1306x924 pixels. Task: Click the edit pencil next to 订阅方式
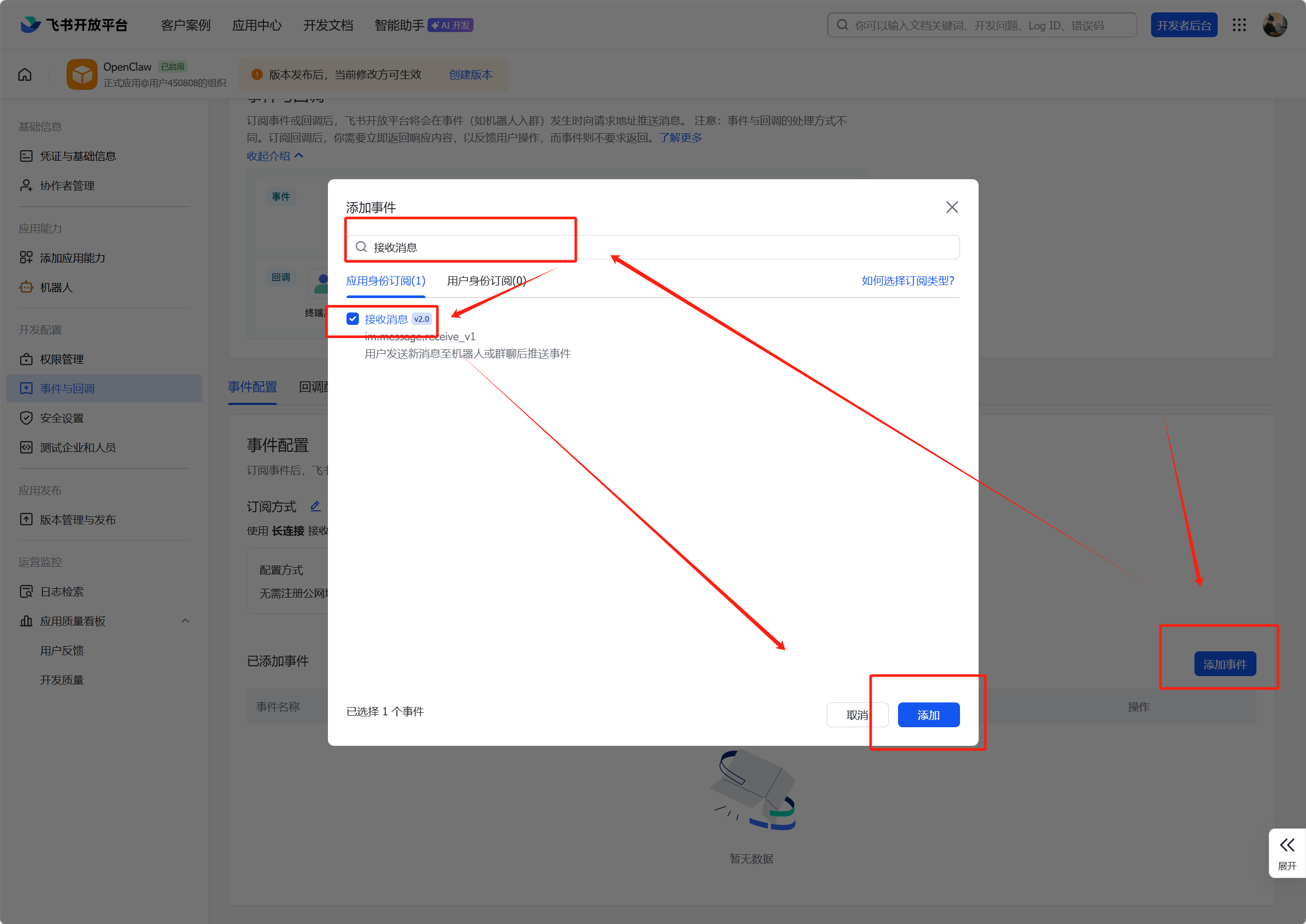[x=316, y=506]
